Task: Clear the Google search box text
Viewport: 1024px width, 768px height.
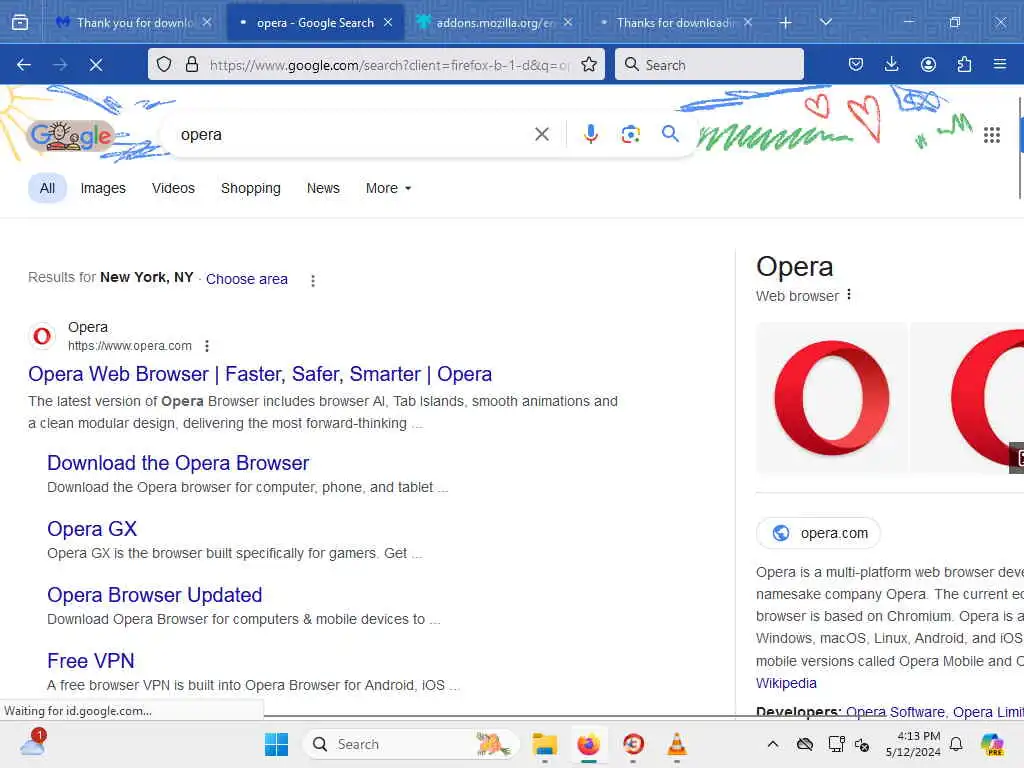Action: pyautogui.click(x=541, y=135)
